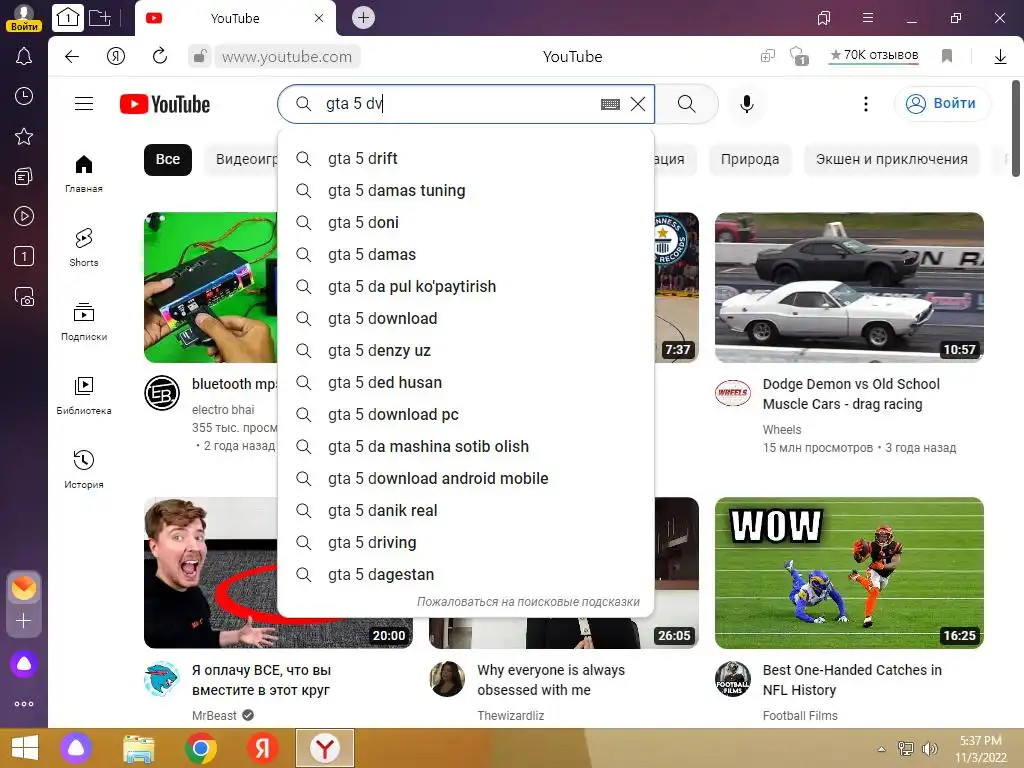The height and width of the screenshot is (768, 1024).
Task: Open MrBeast video thumbnail
Action: [210, 573]
